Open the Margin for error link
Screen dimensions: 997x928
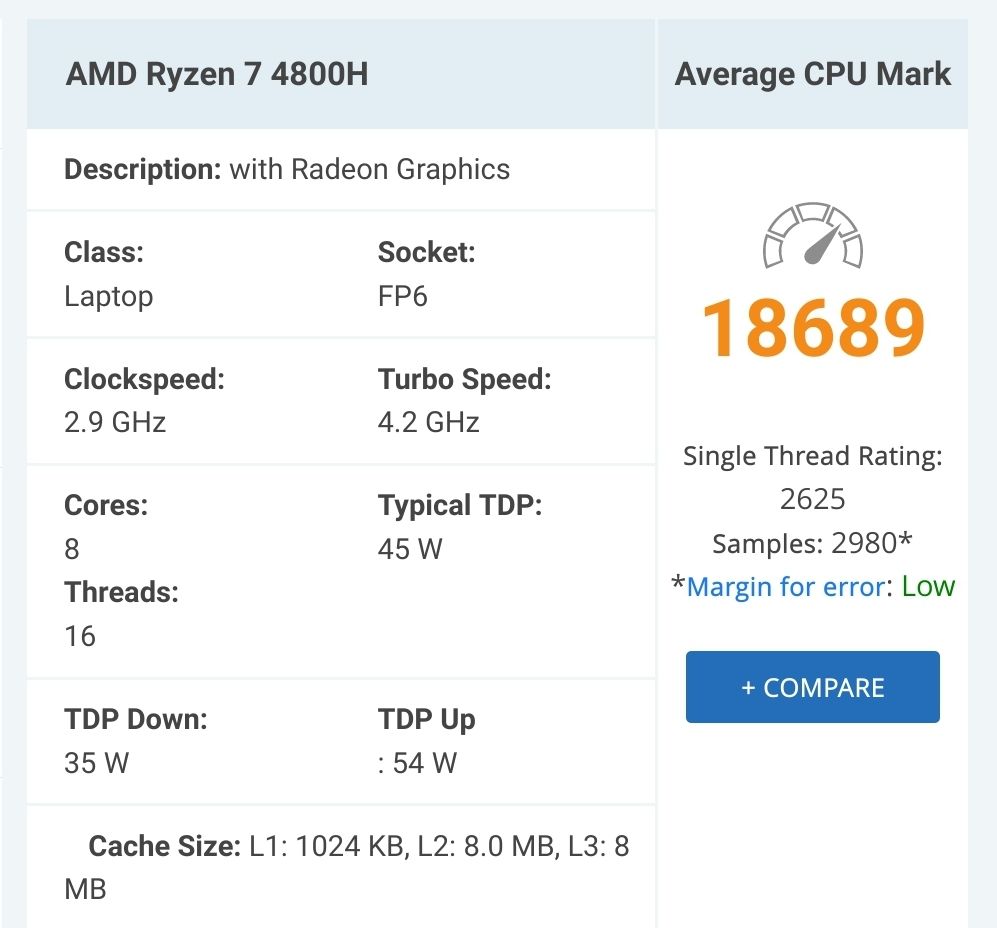point(785,586)
